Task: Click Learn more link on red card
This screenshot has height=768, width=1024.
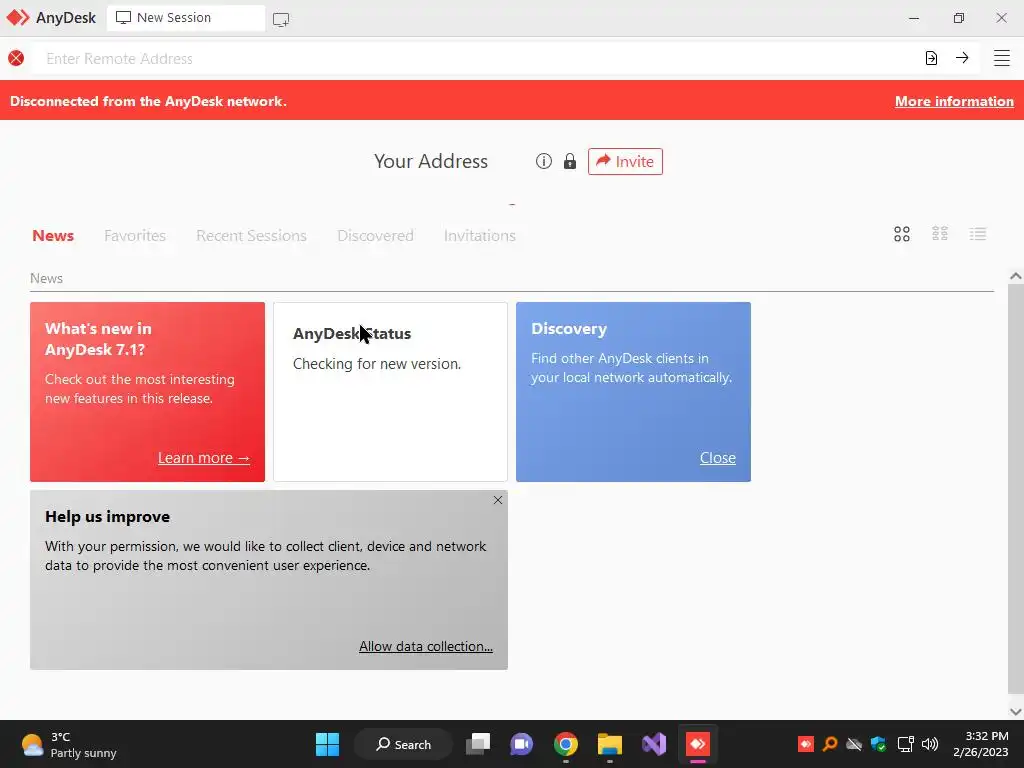Action: tap(204, 458)
